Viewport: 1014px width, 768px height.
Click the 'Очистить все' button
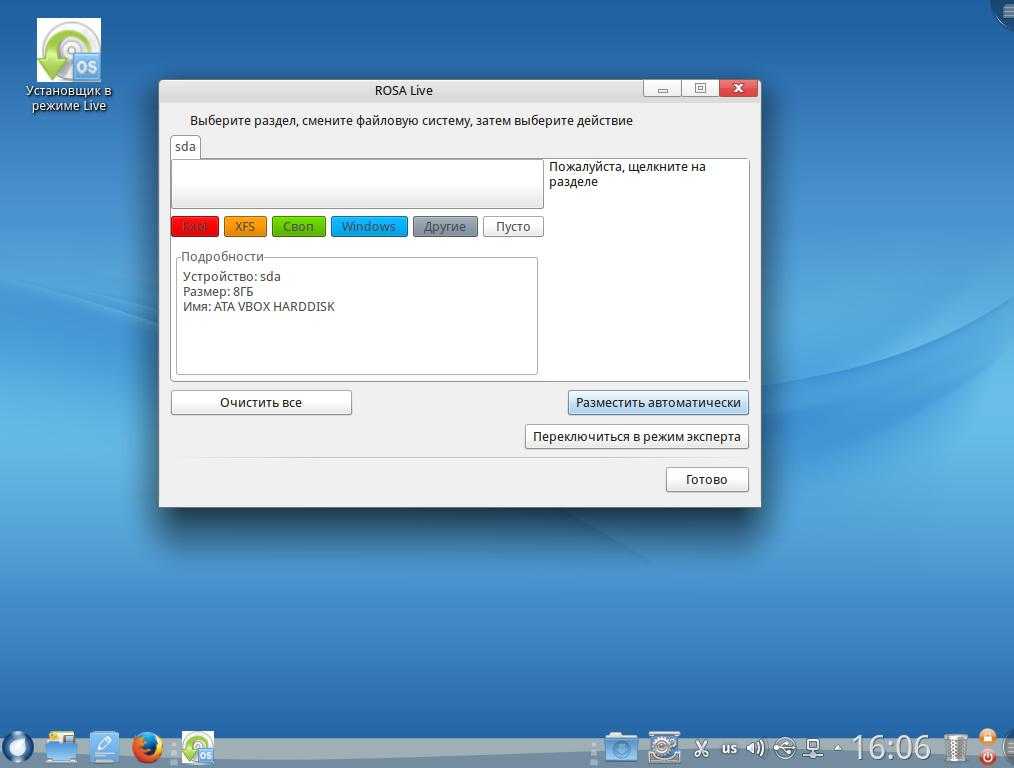tap(261, 402)
